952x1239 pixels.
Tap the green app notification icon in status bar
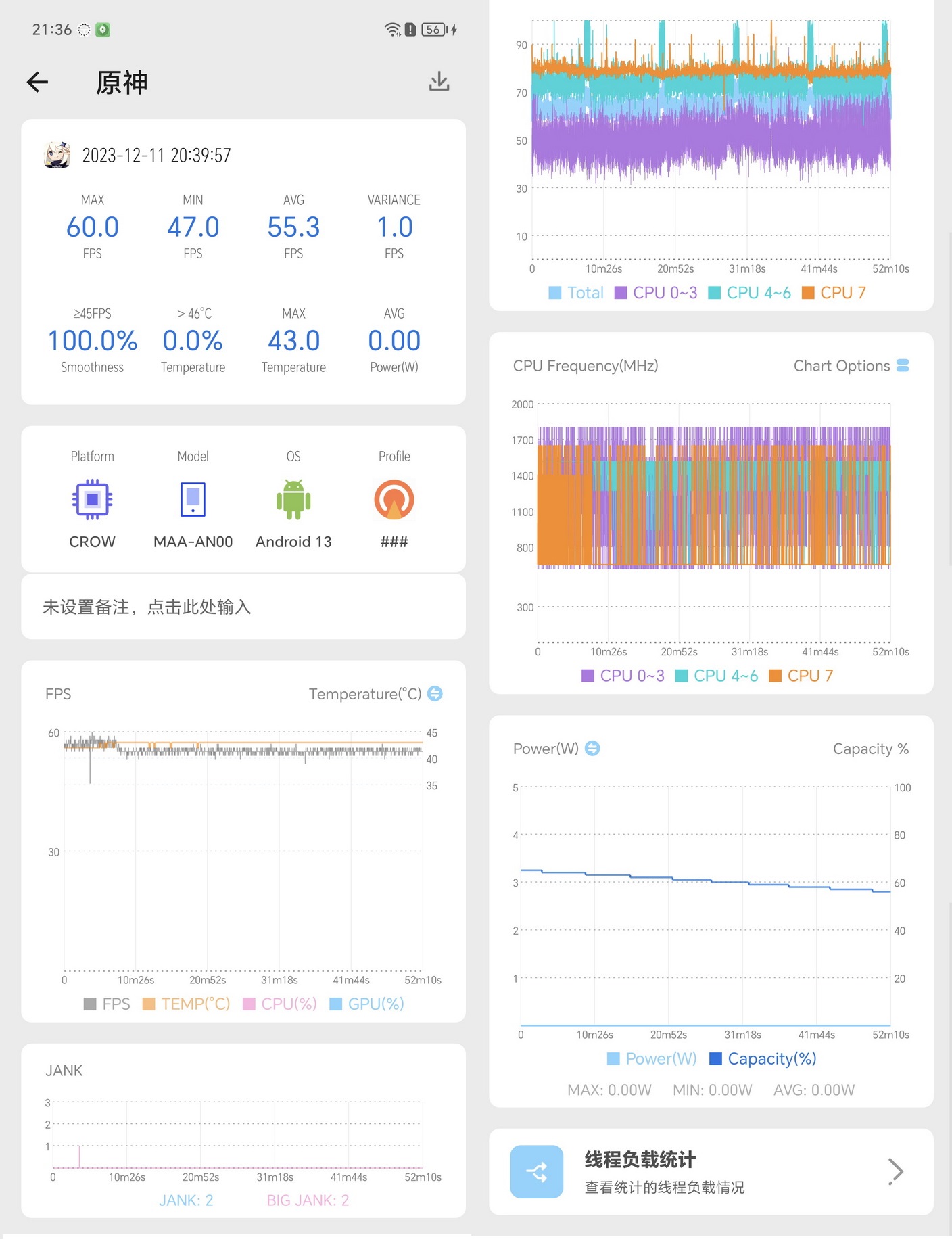pos(103,30)
